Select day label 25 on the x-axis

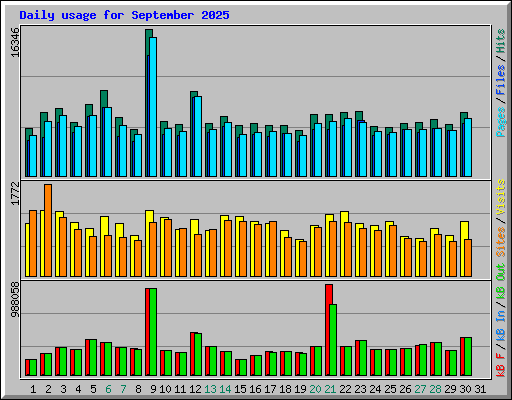pos(390,389)
